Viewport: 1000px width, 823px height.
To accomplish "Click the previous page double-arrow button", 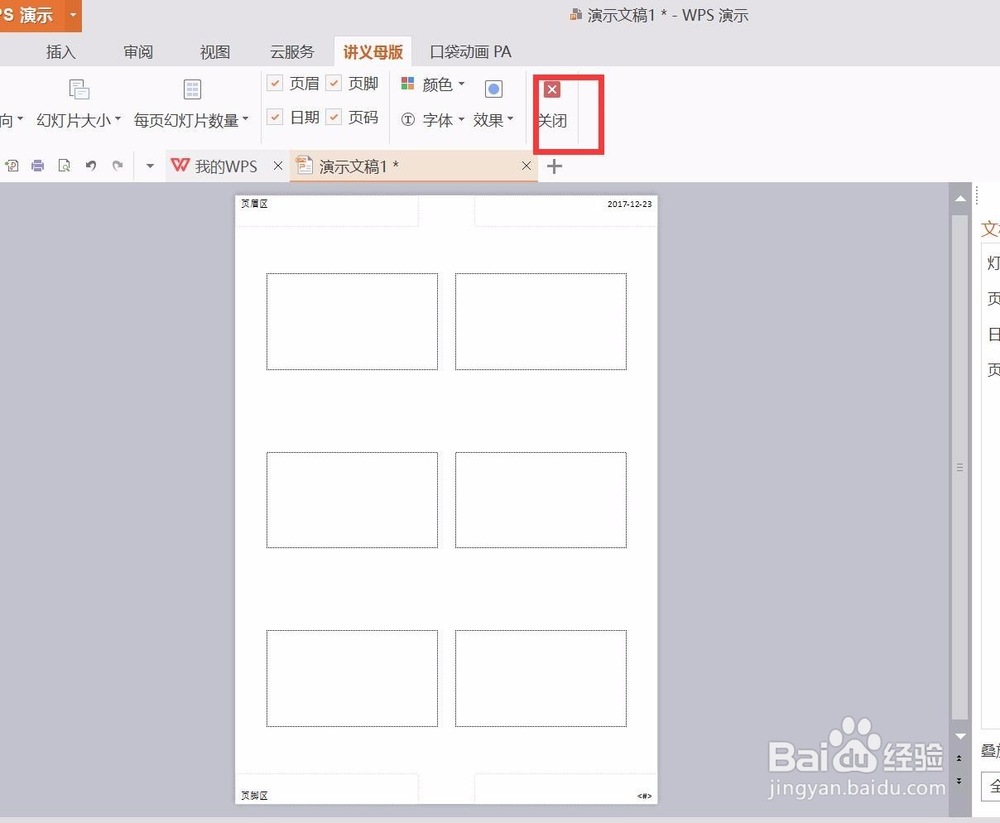I will [959, 759].
